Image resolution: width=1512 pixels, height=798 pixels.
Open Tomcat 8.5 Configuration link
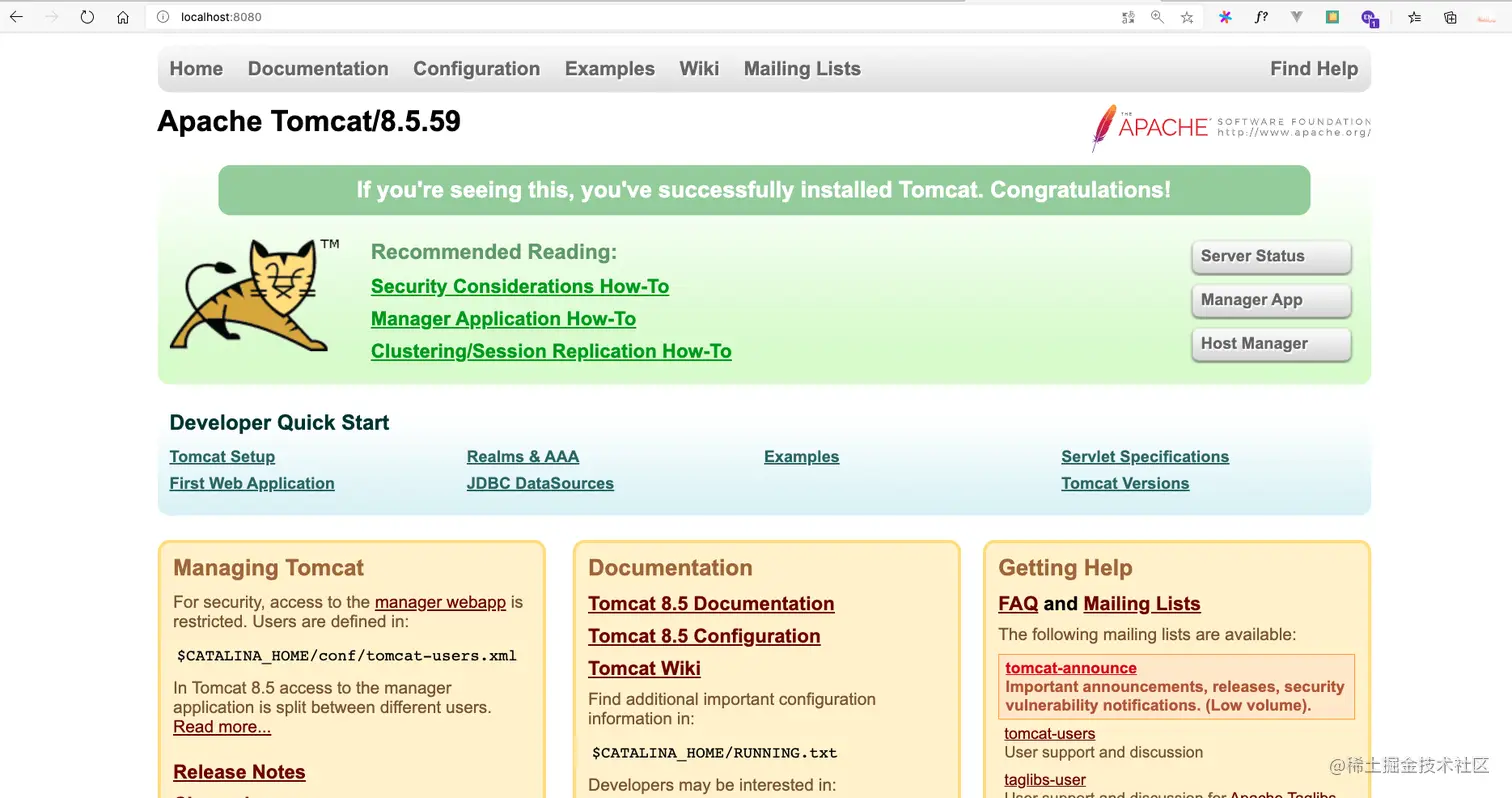click(x=704, y=636)
